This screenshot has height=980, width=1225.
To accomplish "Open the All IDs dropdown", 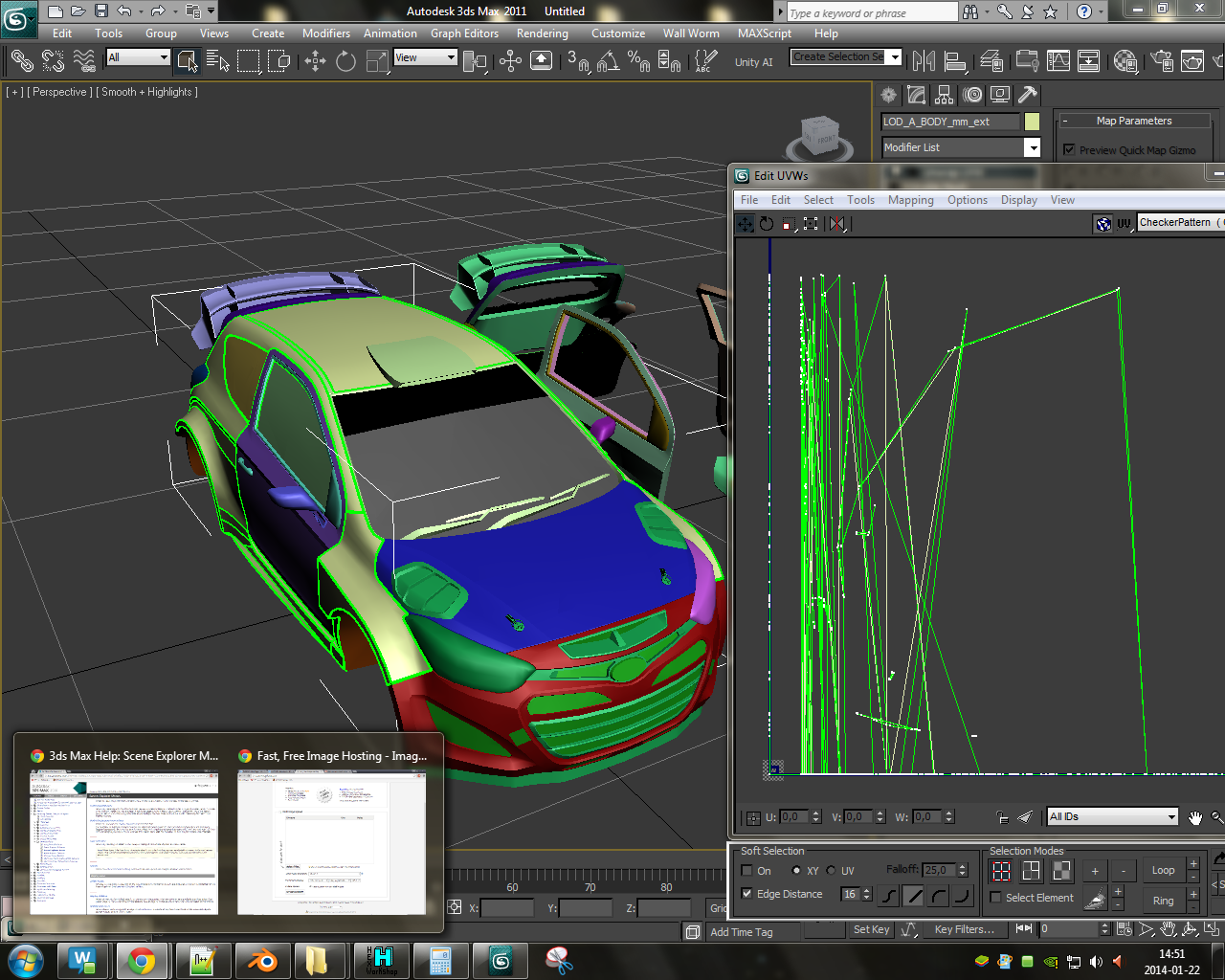I will coord(1112,816).
